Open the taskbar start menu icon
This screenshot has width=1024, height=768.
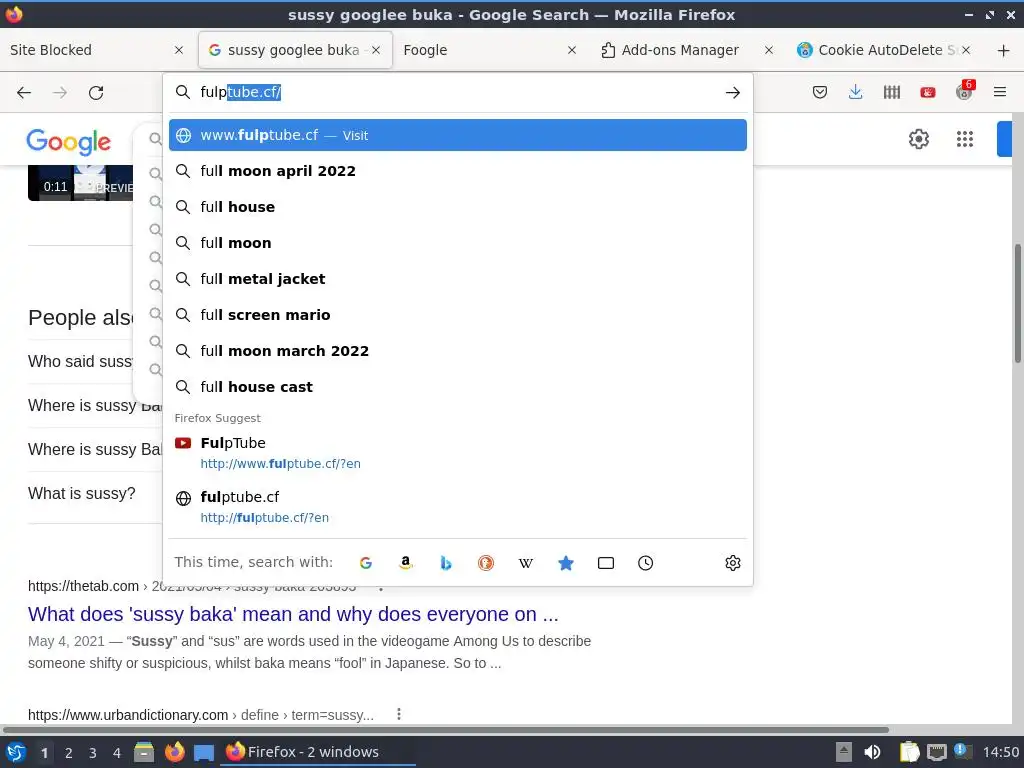tap(16, 752)
